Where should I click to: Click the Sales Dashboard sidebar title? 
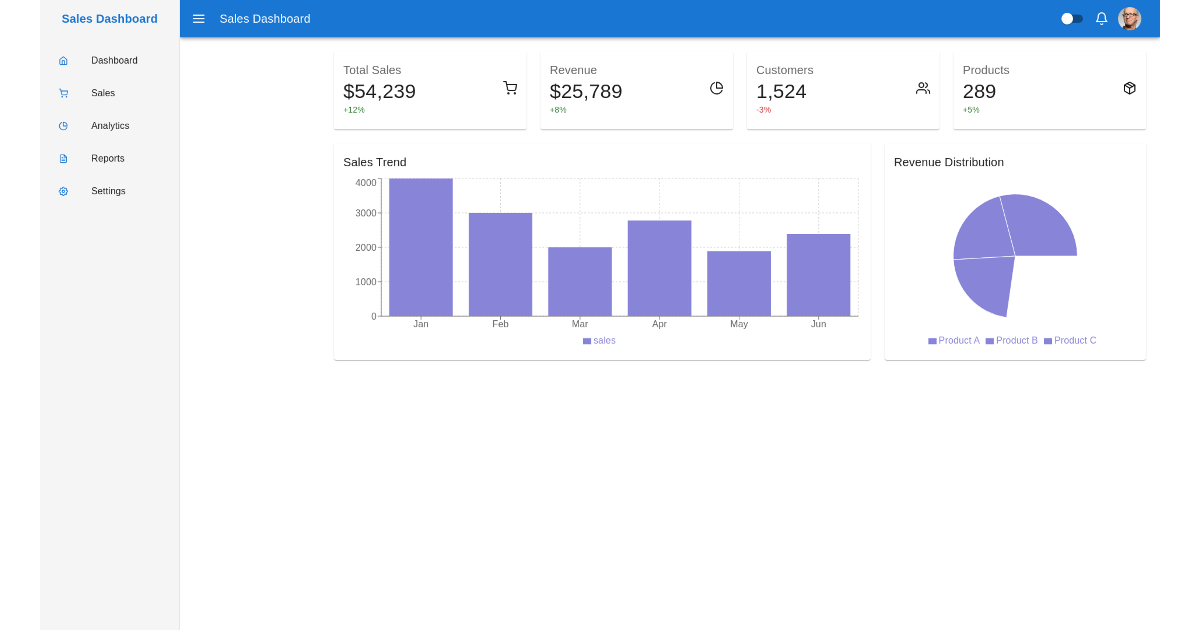[109, 19]
